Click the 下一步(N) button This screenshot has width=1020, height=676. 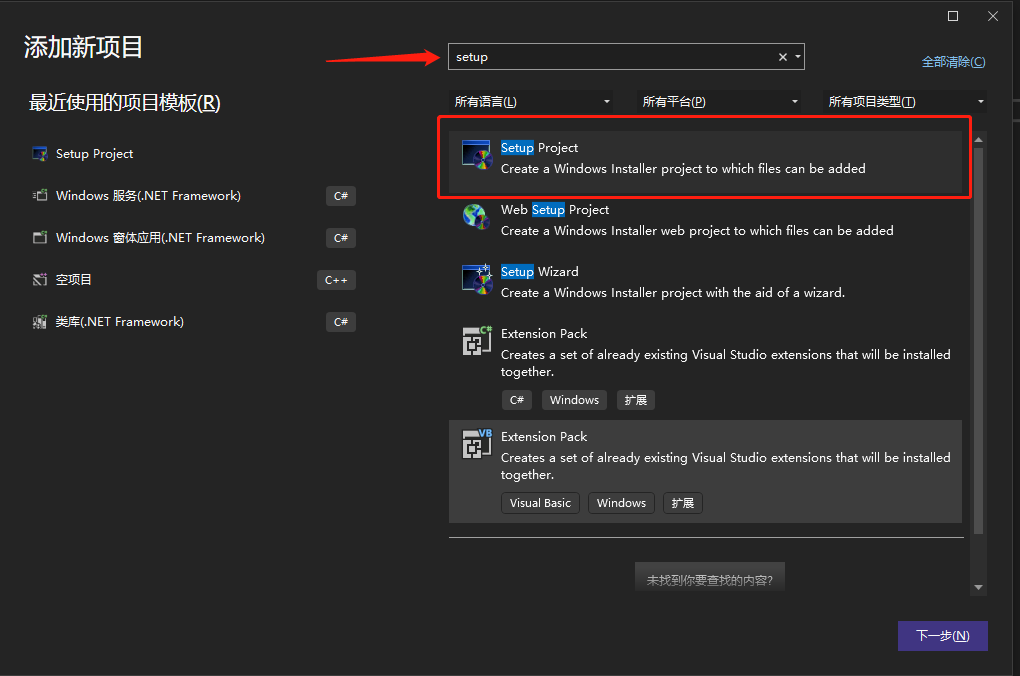[x=943, y=636]
